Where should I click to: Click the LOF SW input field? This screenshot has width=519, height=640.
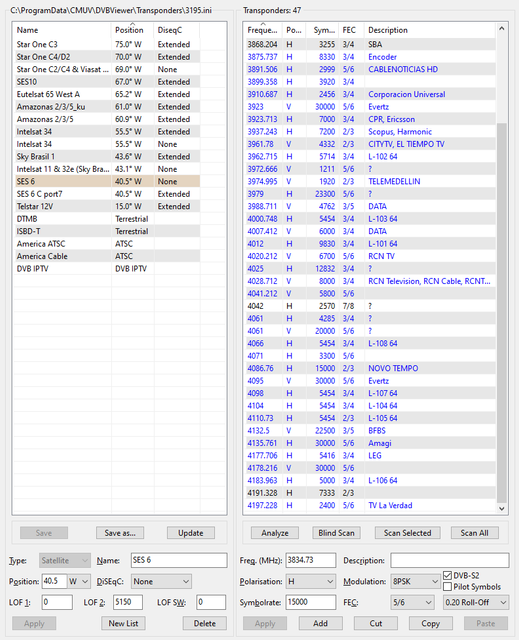pos(211,602)
